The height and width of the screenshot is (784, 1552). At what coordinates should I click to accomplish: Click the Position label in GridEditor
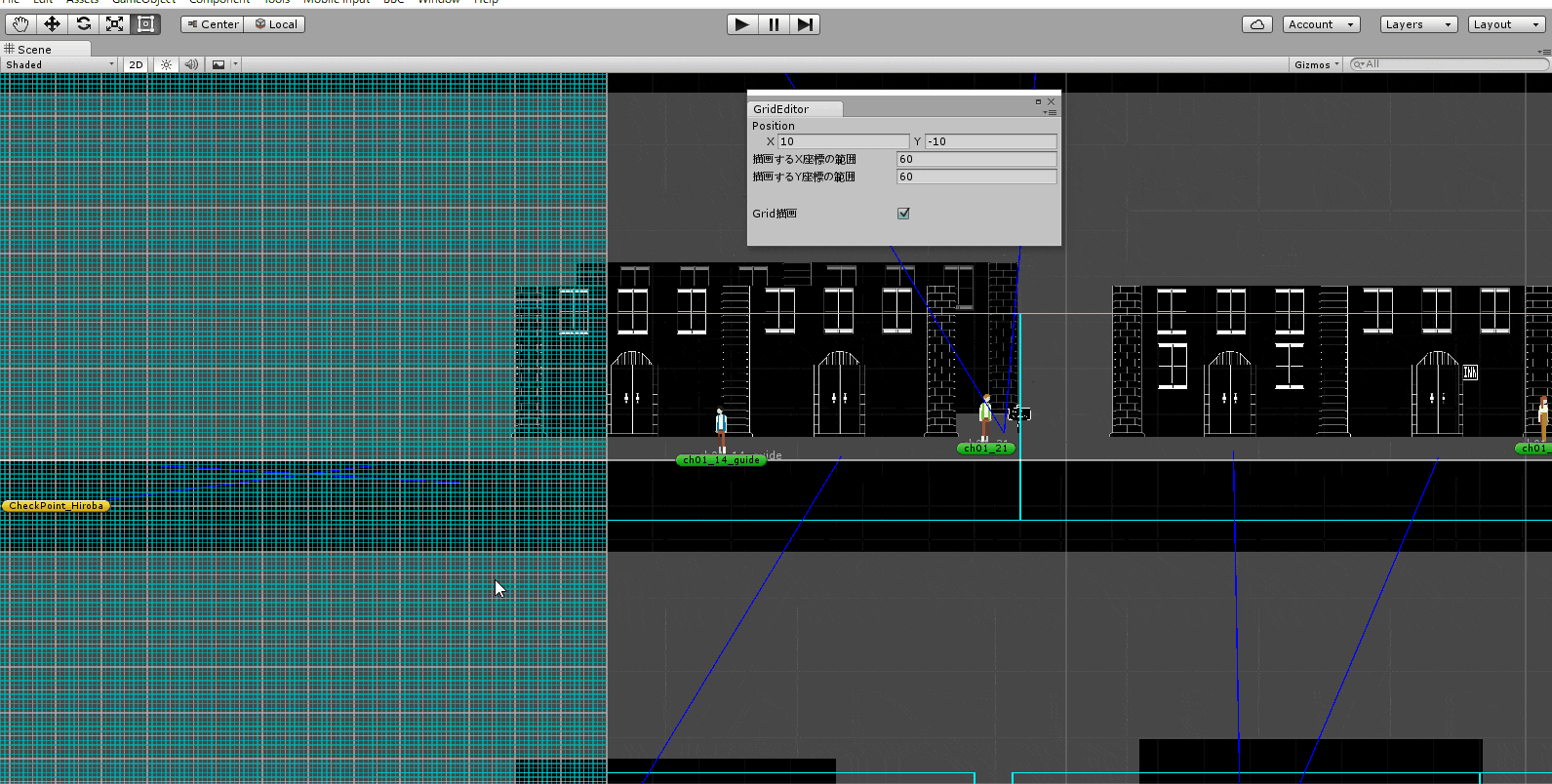click(x=774, y=126)
